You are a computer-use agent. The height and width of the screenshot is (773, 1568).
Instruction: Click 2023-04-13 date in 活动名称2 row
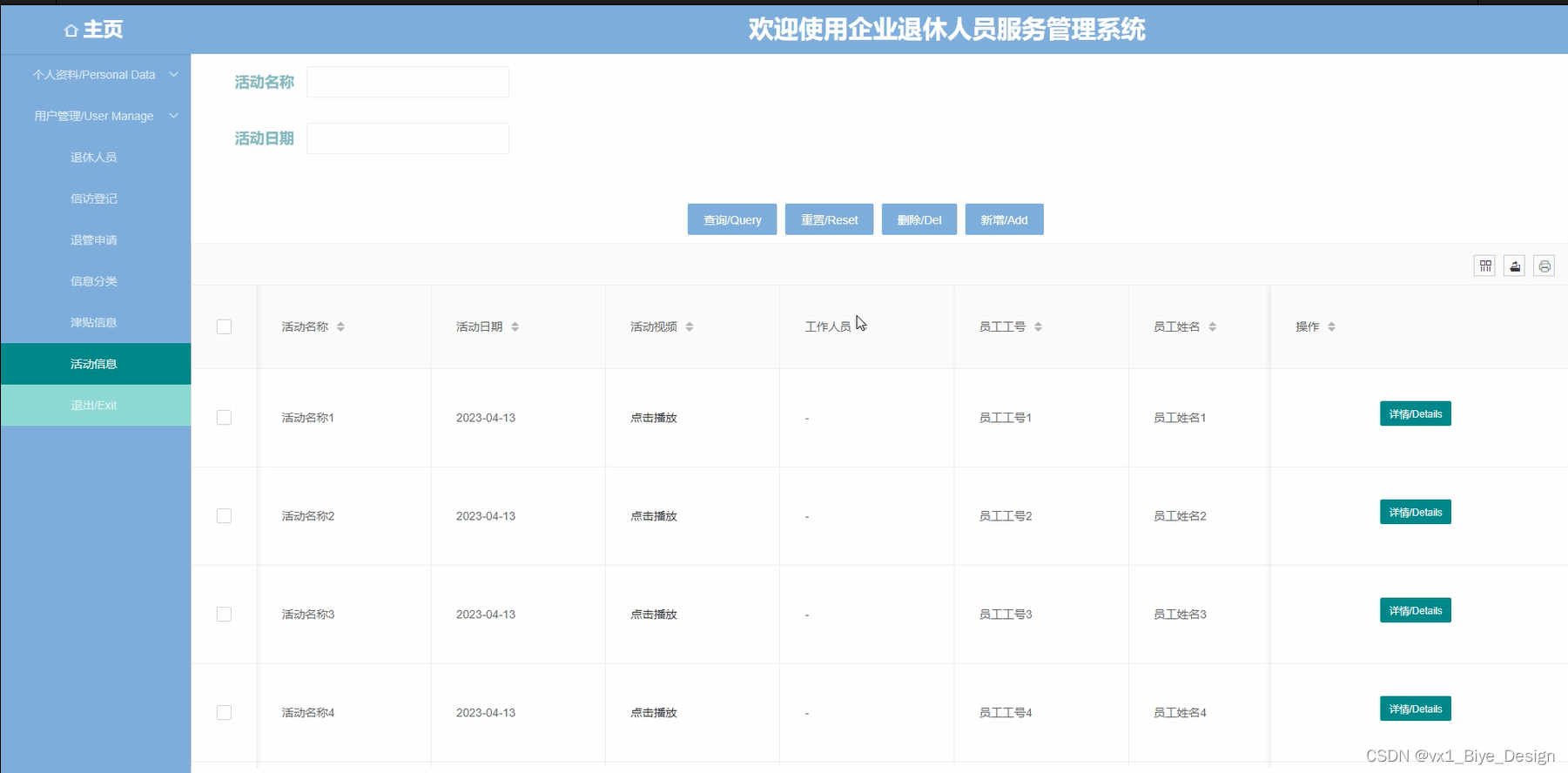coord(486,516)
